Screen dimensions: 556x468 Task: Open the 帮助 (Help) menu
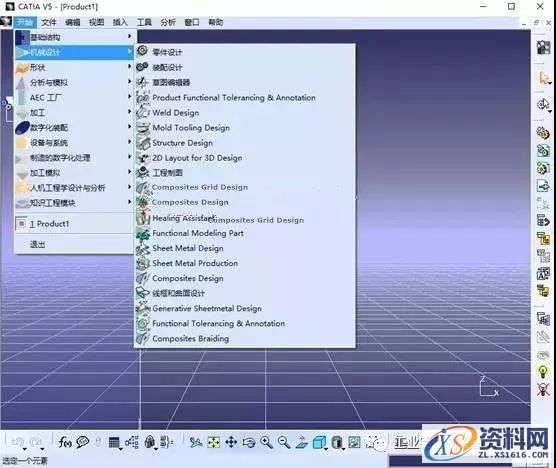click(216, 22)
